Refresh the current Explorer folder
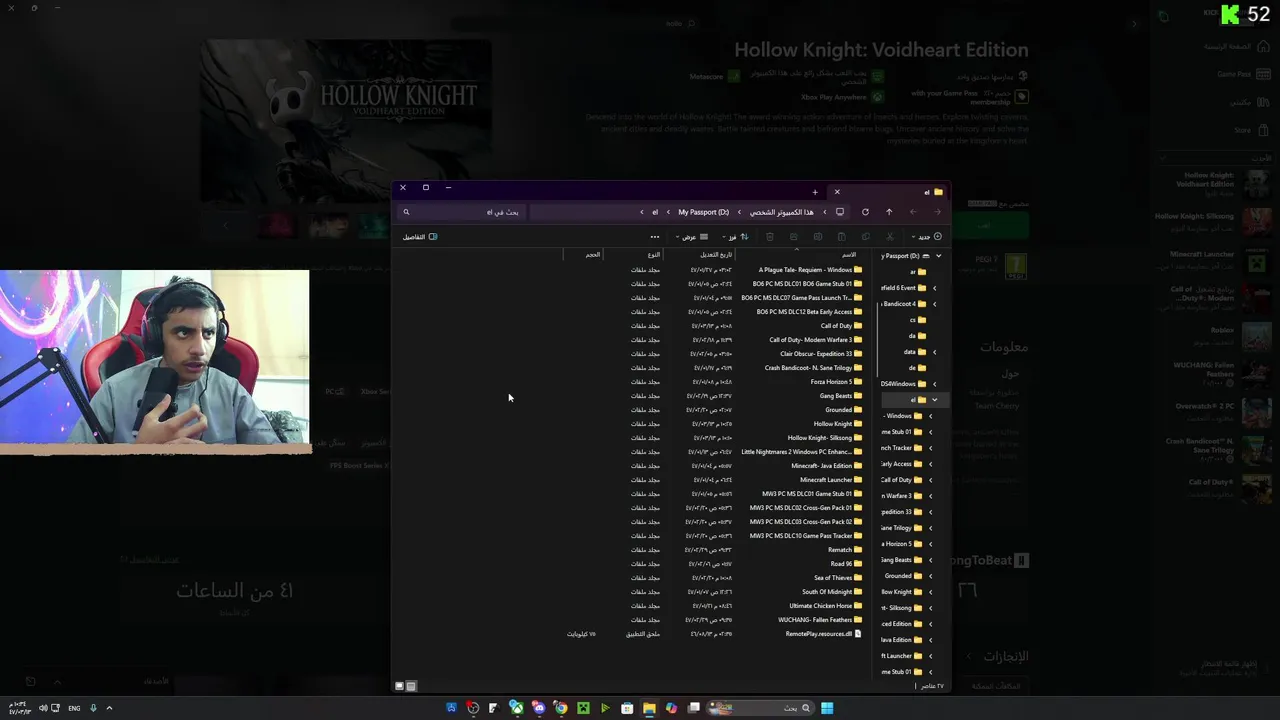This screenshot has width=1280, height=720. point(865,212)
